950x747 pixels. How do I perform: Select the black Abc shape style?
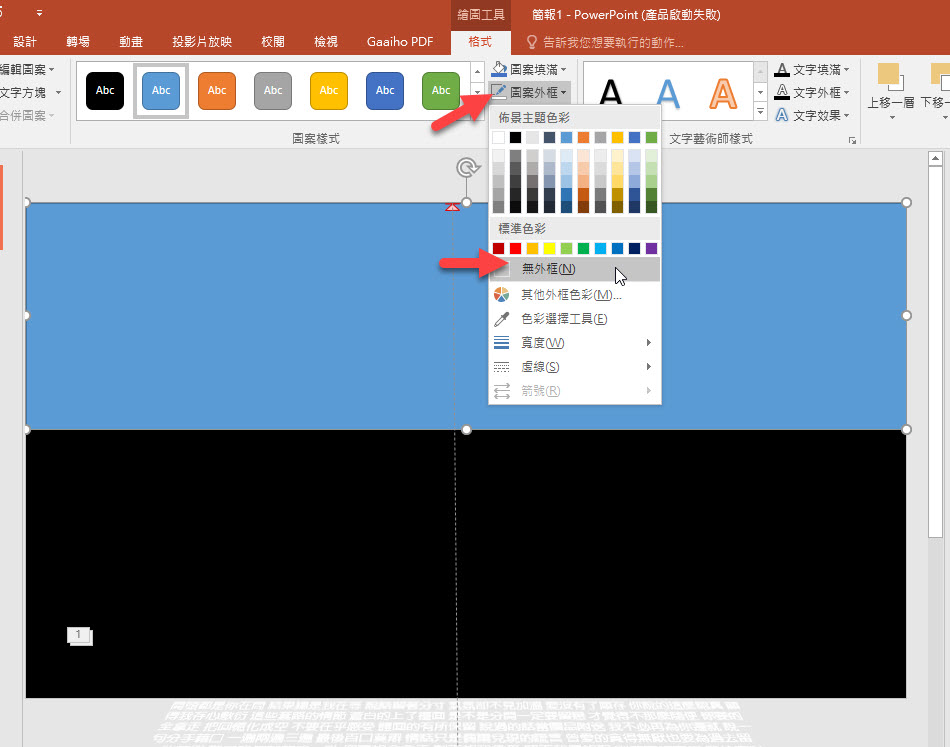tap(105, 90)
